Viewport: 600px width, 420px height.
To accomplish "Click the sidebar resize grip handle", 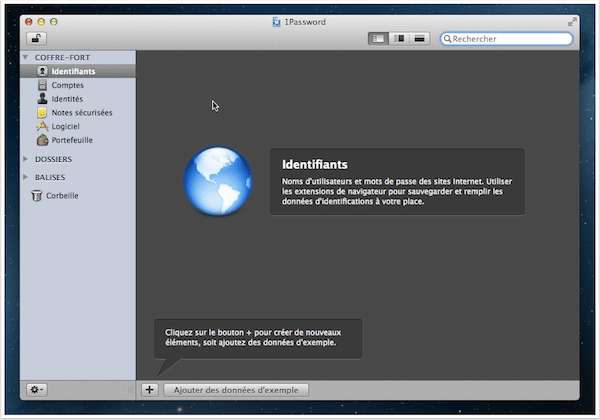I will 130,390.
